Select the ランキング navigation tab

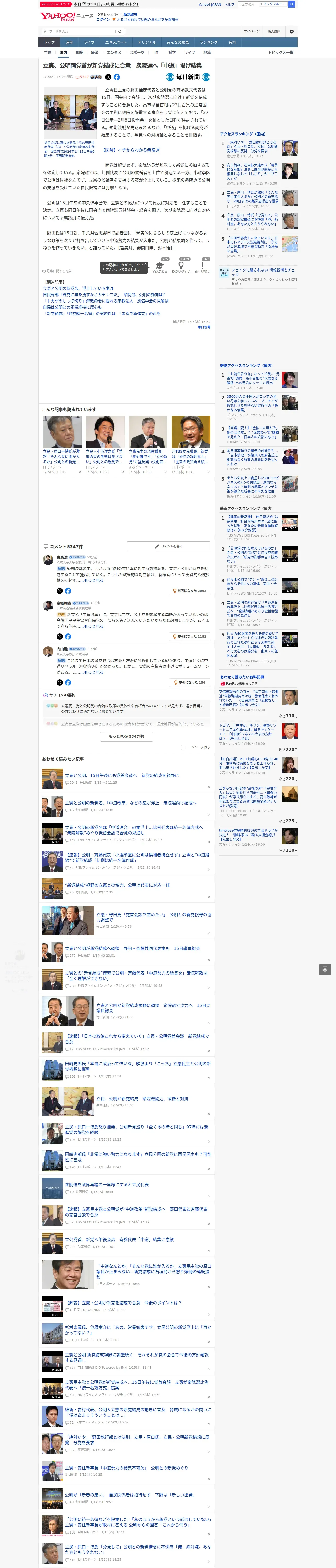coord(209,43)
